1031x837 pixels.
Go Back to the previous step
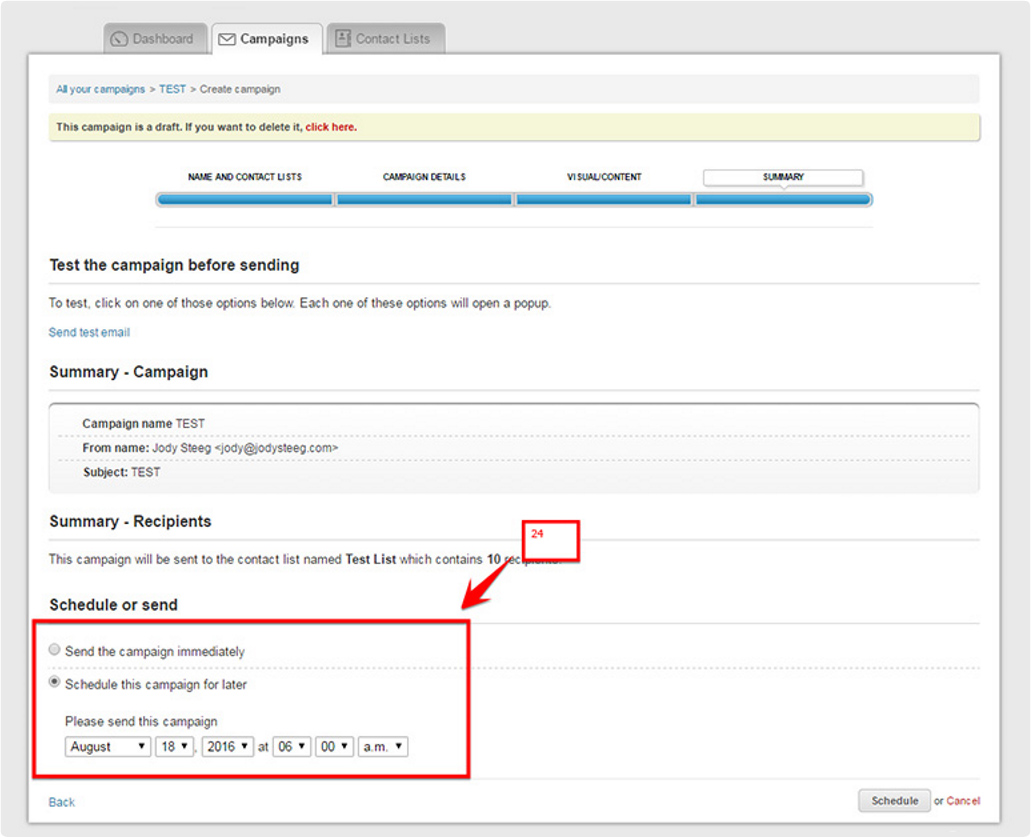coord(62,802)
